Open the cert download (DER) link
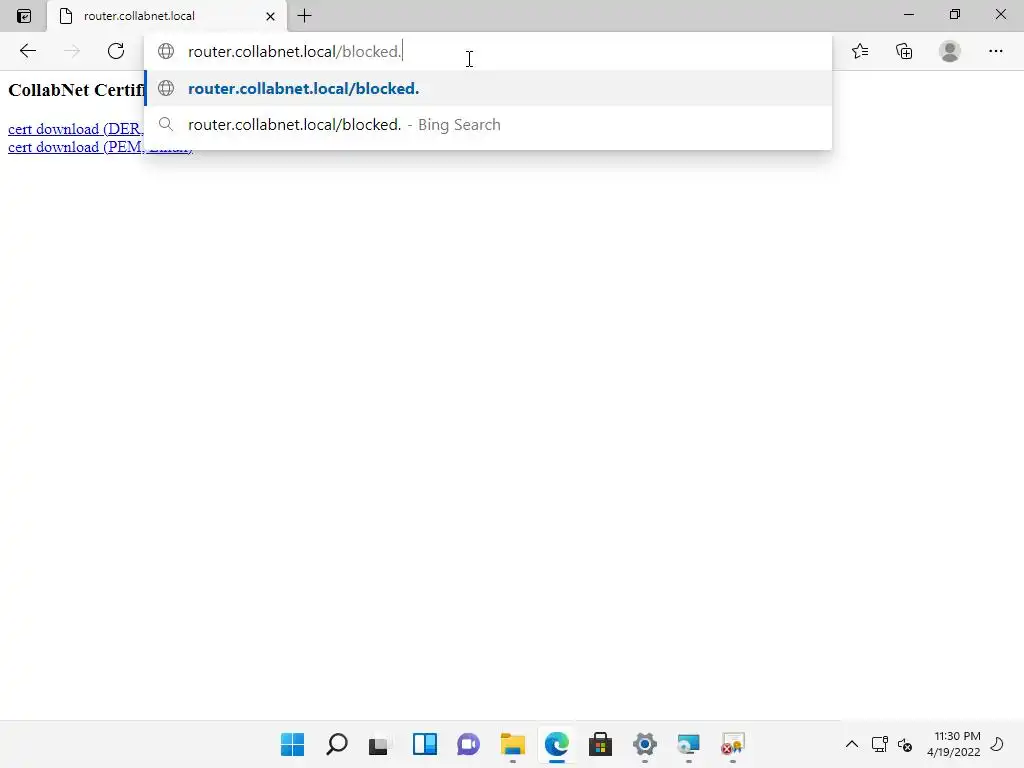The width and height of the screenshot is (1024, 768). pyautogui.click(x=76, y=129)
